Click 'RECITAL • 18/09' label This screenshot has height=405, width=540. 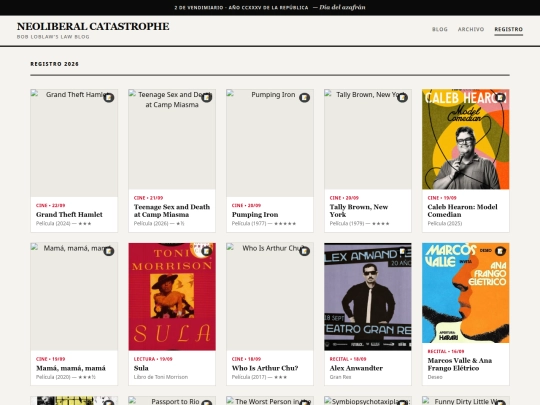348,359
